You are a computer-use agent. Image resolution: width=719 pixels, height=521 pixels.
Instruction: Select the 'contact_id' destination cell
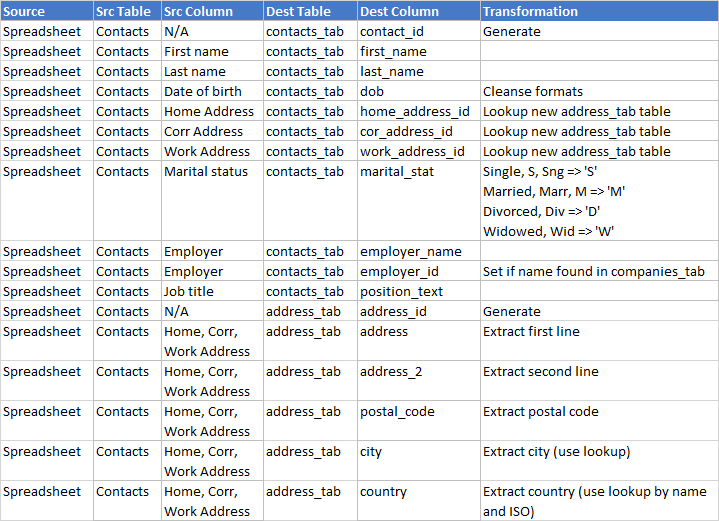click(392, 32)
